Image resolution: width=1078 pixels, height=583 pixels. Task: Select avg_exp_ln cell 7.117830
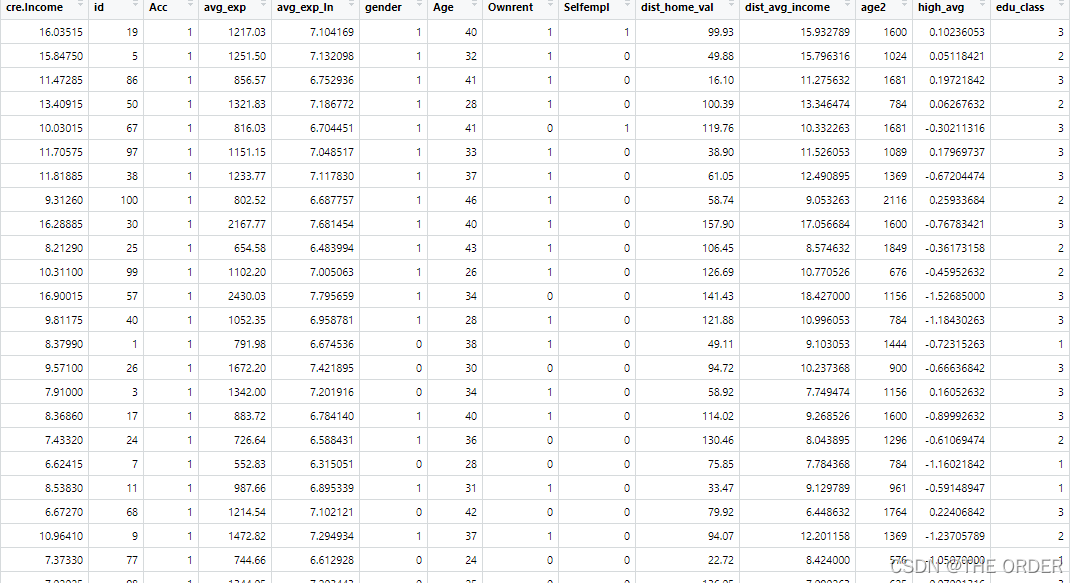[x=332, y=177]
